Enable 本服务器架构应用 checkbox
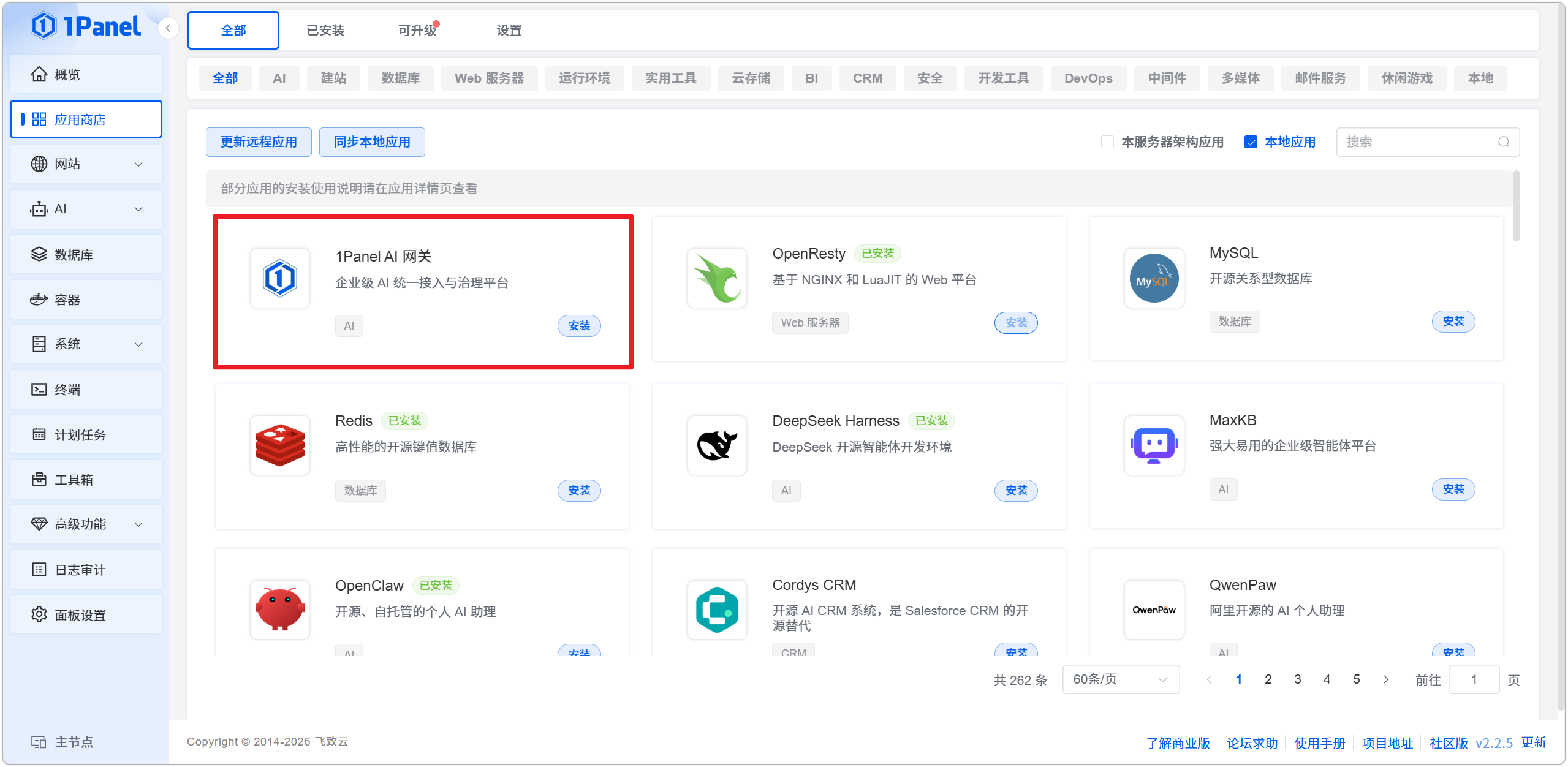The image size is (1568, 767). [x=1107, y=142]
